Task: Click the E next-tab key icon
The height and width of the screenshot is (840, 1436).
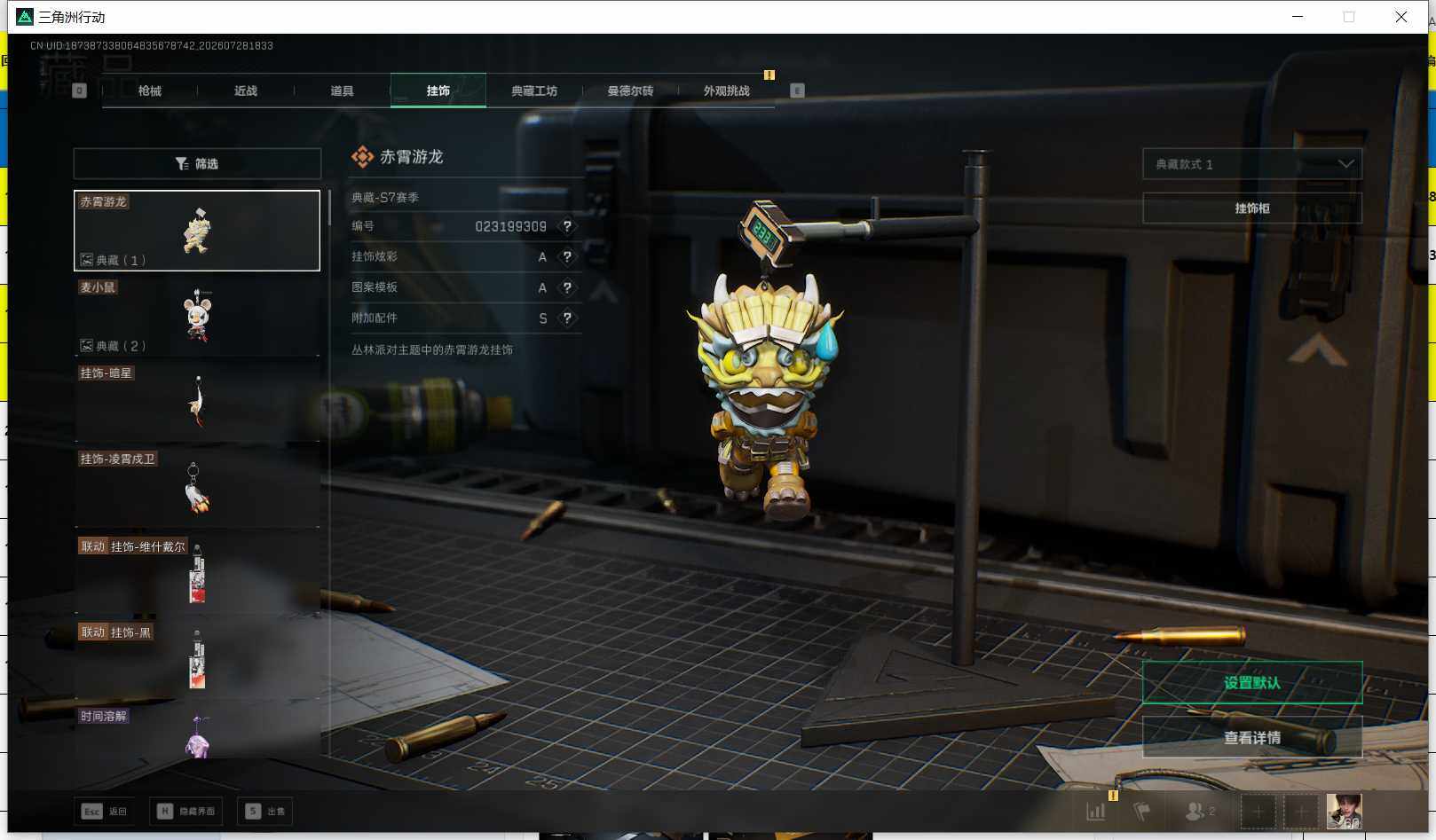Action: [x=797, y=90]
